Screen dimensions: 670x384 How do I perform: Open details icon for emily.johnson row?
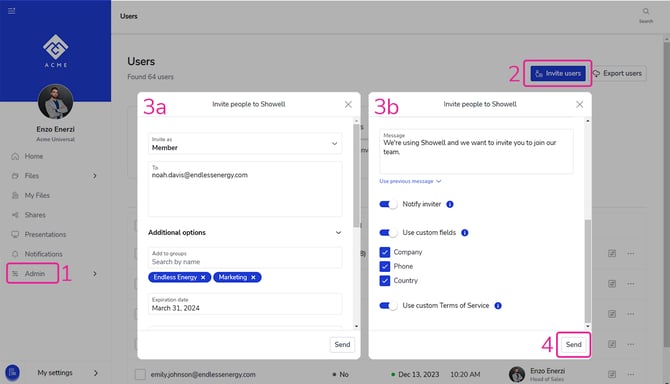(x=612, y=375)
